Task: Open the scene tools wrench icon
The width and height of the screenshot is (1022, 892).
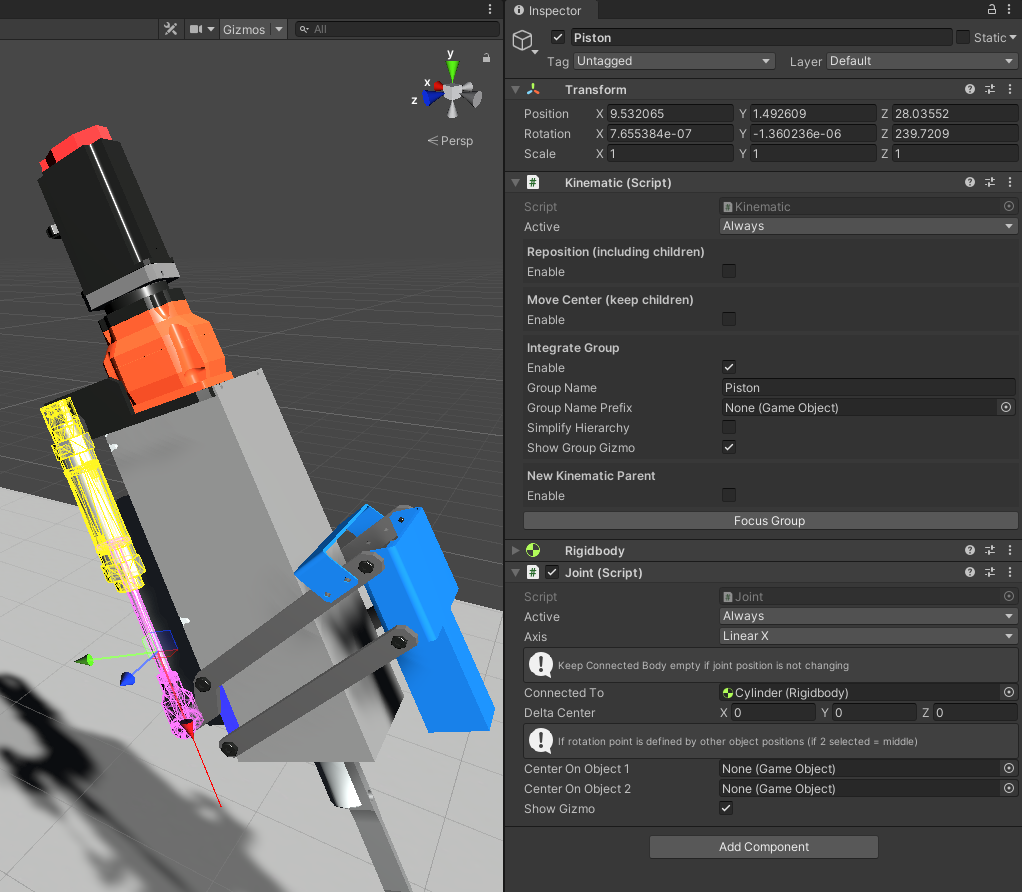Action: [x=170, y=29]
